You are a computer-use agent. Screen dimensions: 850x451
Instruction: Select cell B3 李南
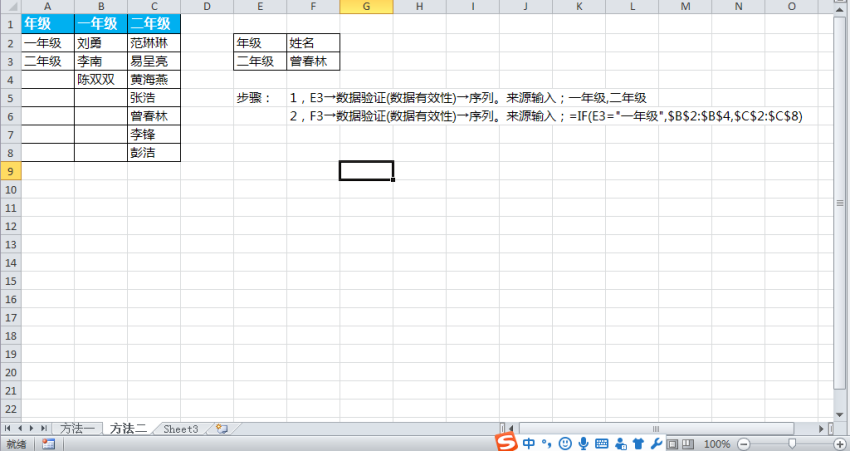tap(101, 61)
